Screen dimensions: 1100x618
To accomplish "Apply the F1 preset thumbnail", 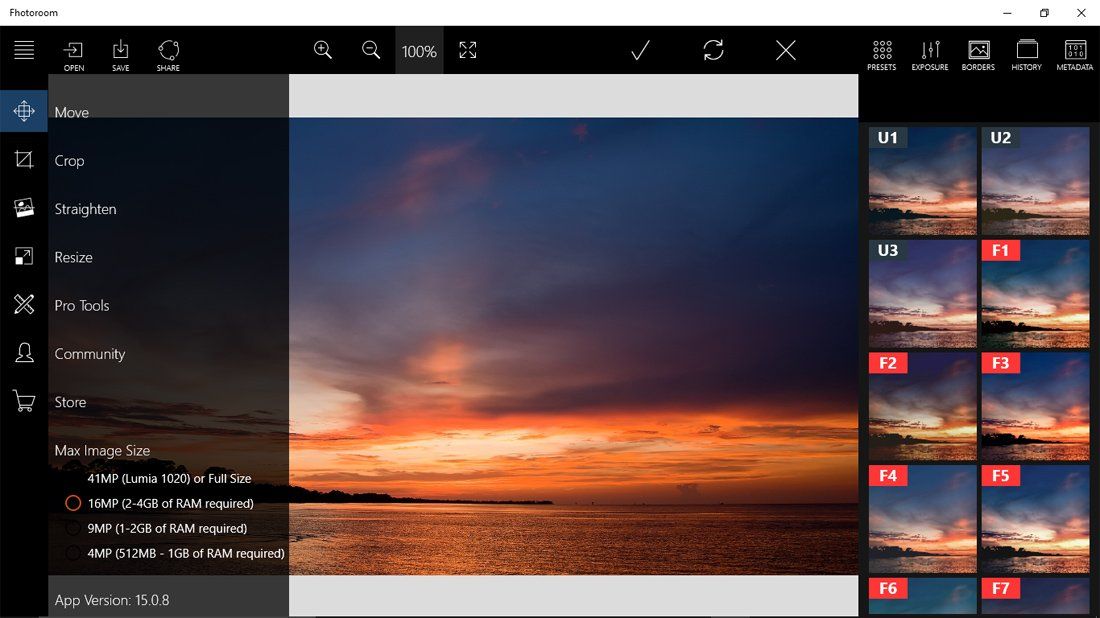I will 1035,295.
